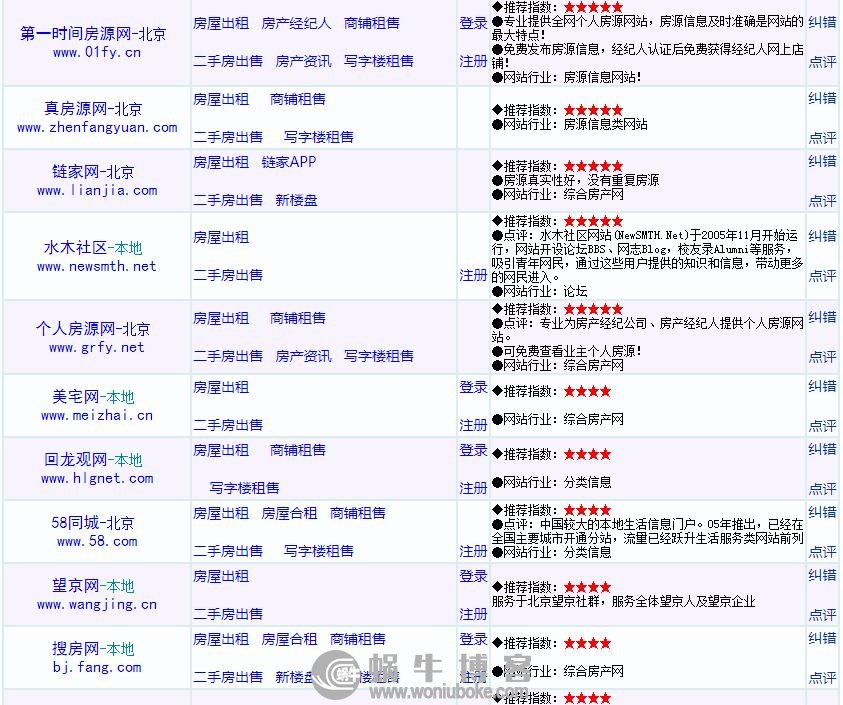The width and height of the screenshot is (843, 705).
Task: Click 房屋出租 in 望京网 row
Action: pyautogui.click(x=221, y=576)
